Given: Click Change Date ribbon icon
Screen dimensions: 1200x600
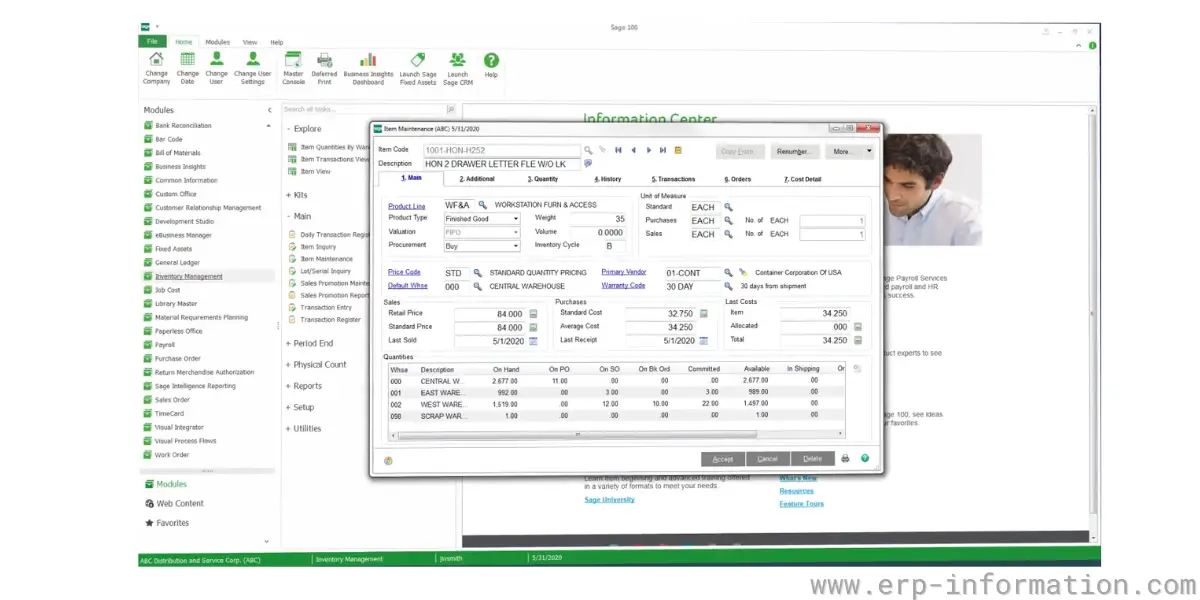Looking at the screenshot, I should pyautogui.click(x=187, y=68).
